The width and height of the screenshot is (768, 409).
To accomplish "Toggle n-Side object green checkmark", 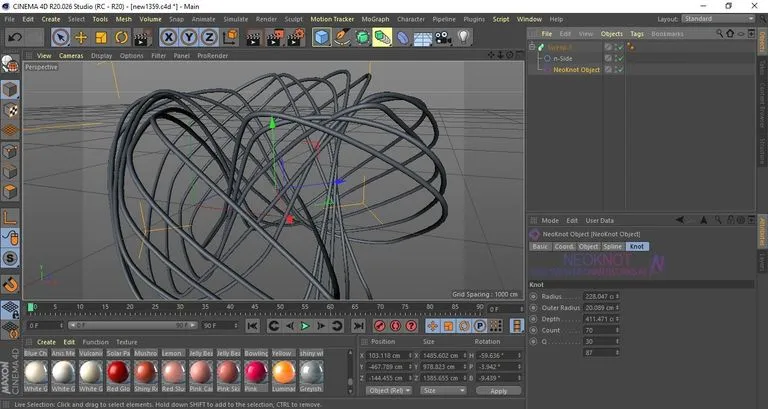I will pyautogui.click(x=621, y=58).
